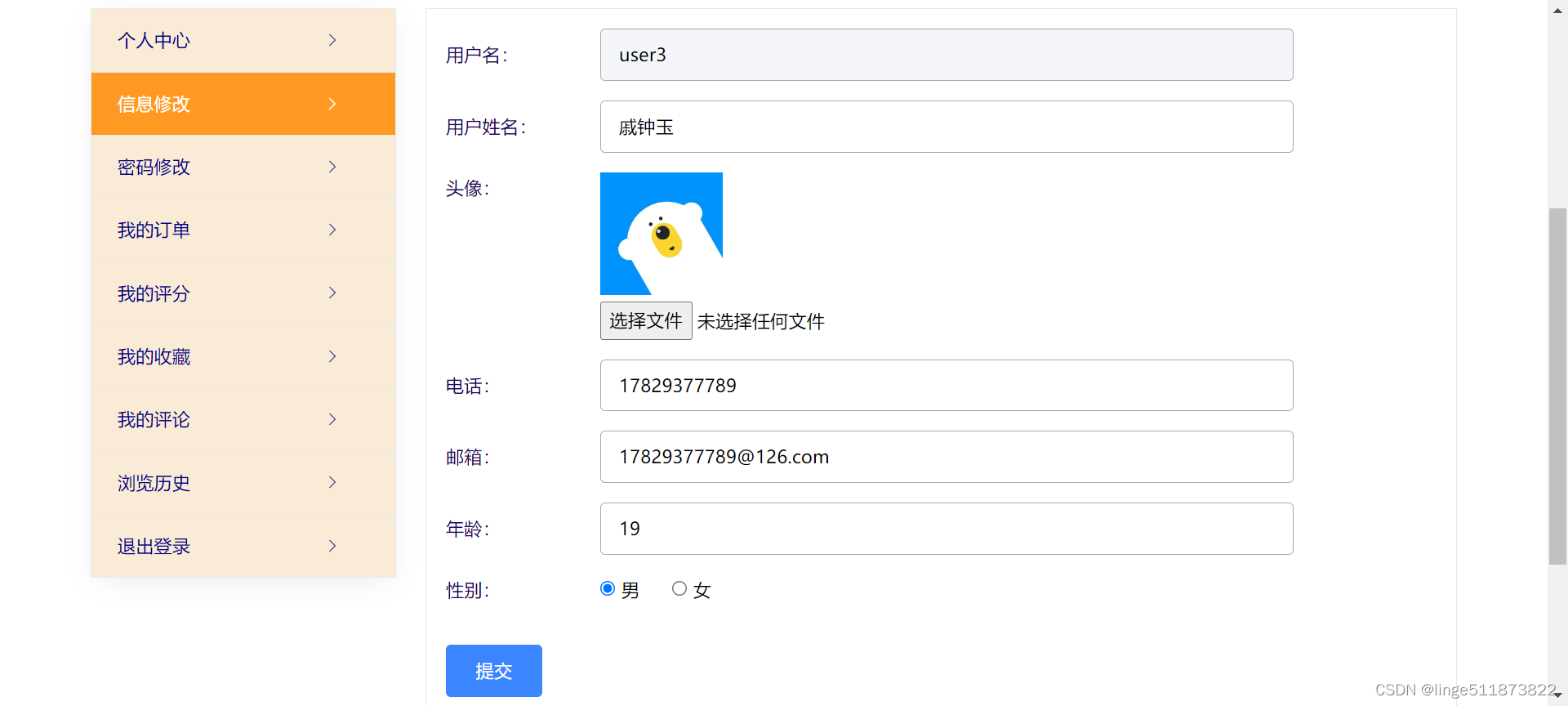Open the 个人中心 menu item
This screenshot has width=1568, height=706.
[x=243, y=40]
